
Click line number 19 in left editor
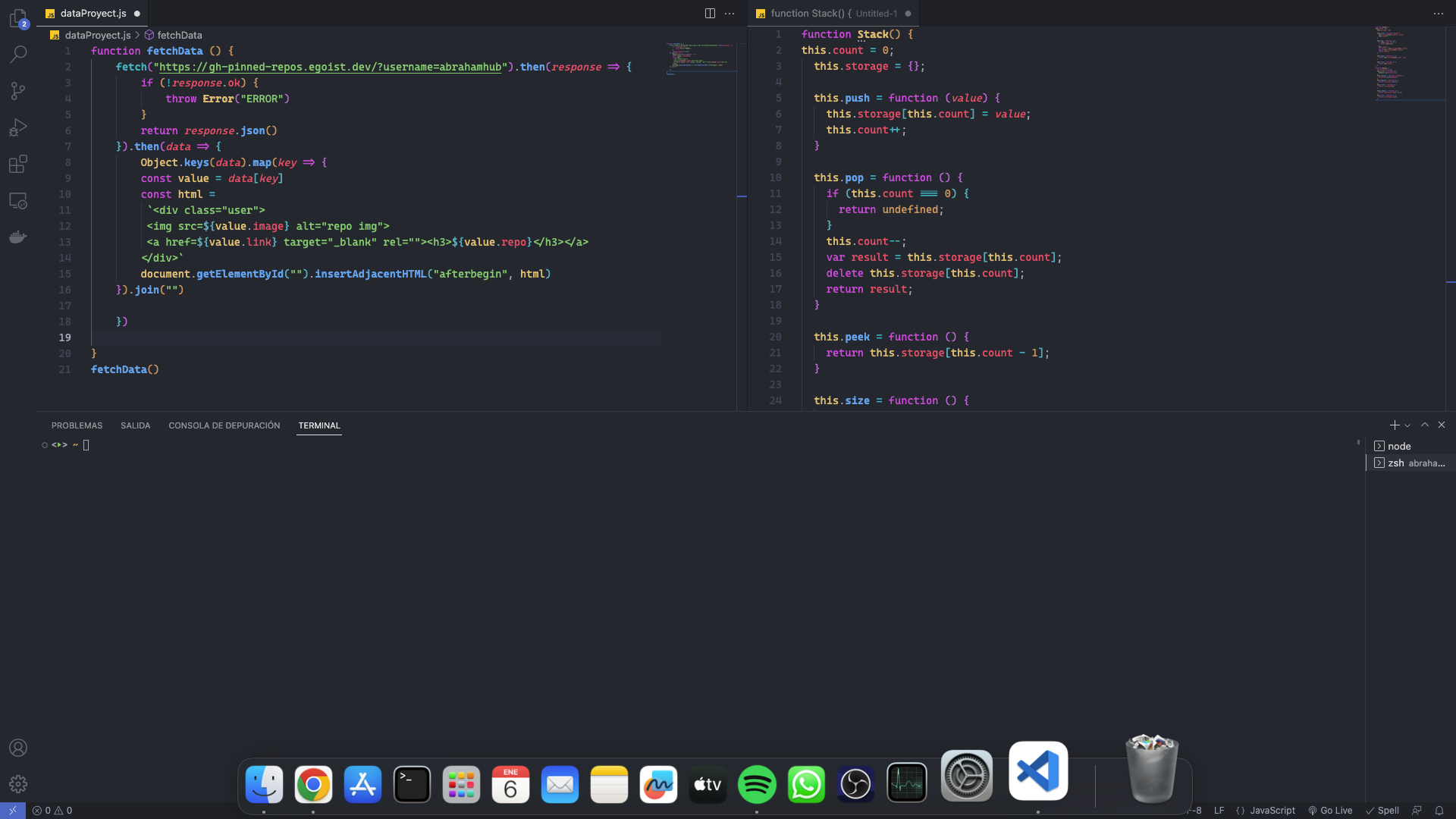click(64, 337)
